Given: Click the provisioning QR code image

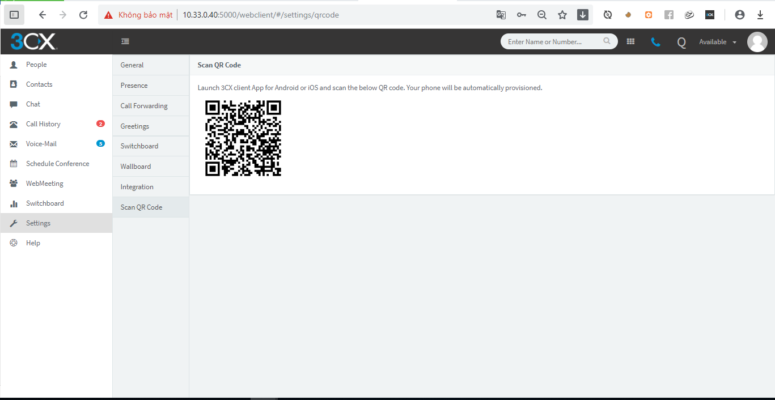Looking at the screenshot, I should point(243,138).
